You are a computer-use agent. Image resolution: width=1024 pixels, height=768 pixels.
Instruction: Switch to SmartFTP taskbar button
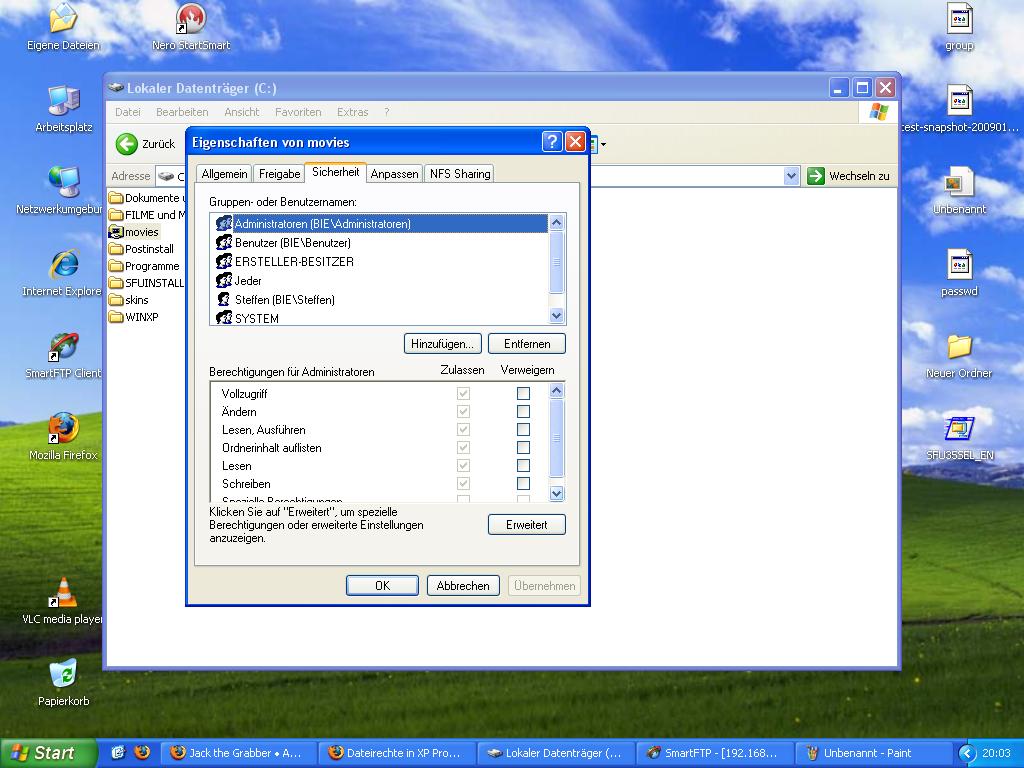(x=715, y=753)
